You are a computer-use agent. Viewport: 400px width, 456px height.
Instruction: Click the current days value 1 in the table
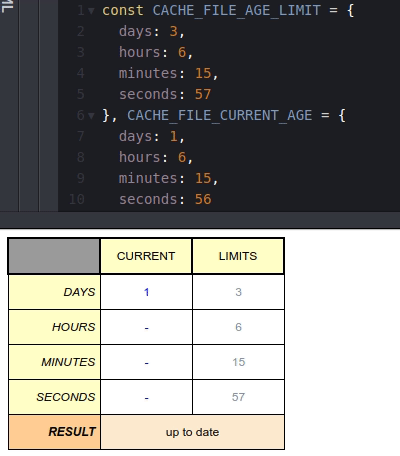tap(146, 292)
